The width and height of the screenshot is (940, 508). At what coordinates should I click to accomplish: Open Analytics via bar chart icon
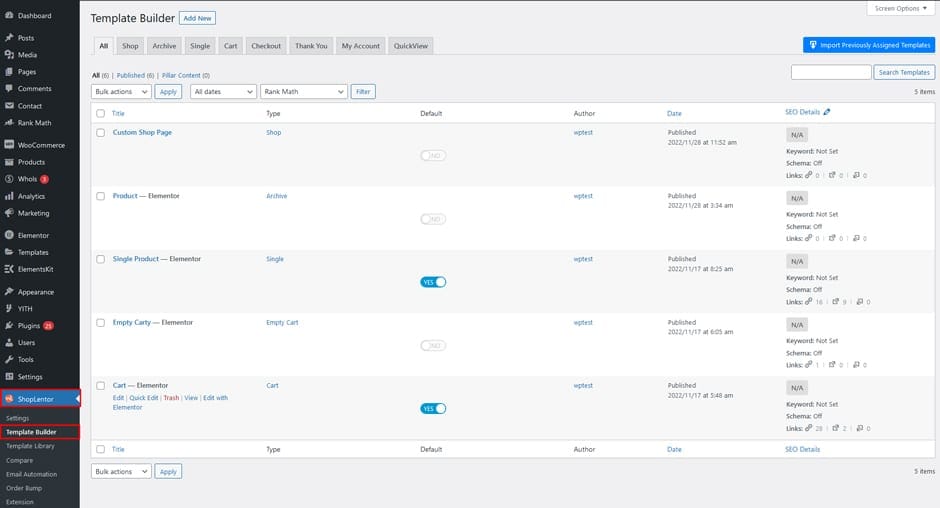pyautogui.click(x=9, y=196)
